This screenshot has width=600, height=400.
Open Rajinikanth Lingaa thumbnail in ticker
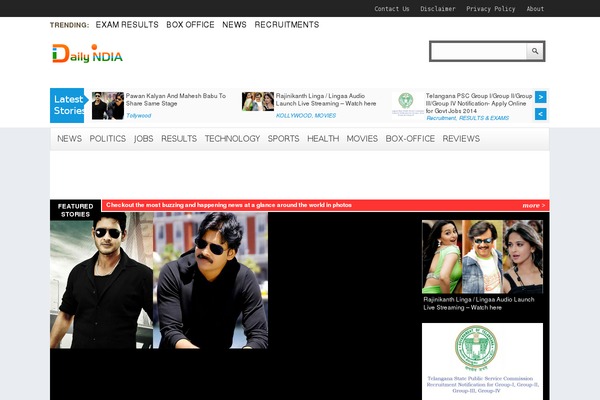tap(257, 101)
